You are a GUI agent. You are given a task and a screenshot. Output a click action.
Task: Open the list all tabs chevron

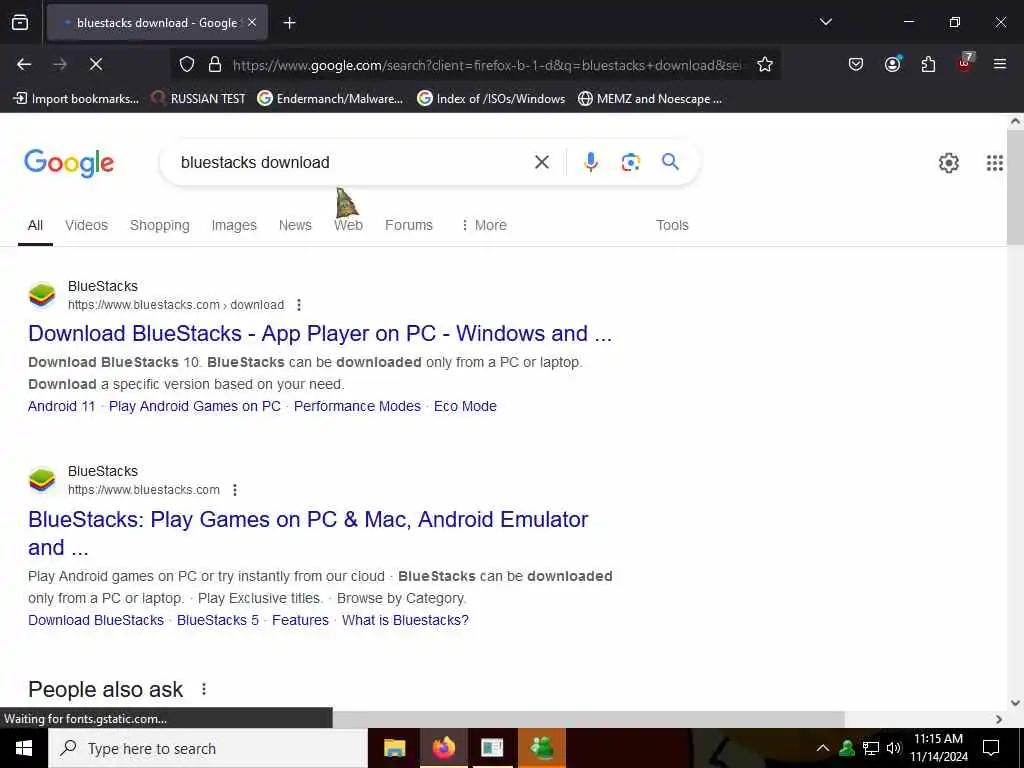[825, 22]
